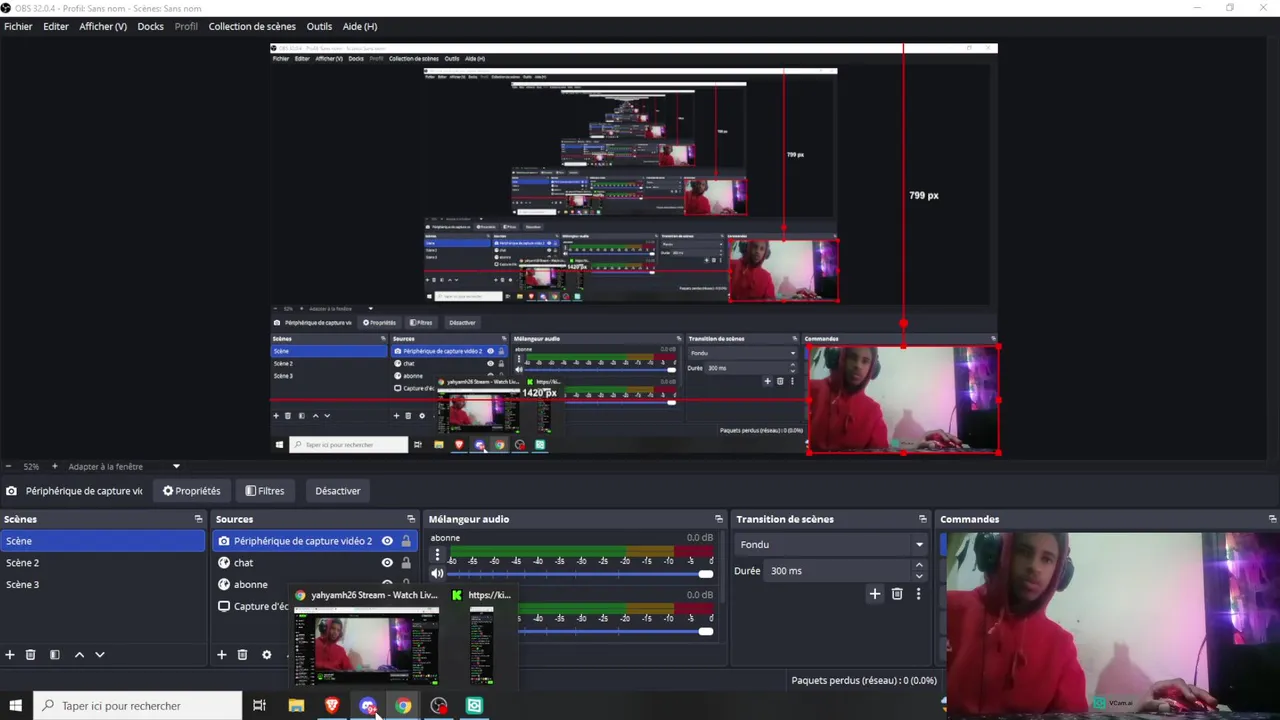This screenshot has height=720, width=1280.
Task: Delete selected scene with trash icon
Action: (x=31, y=655)
